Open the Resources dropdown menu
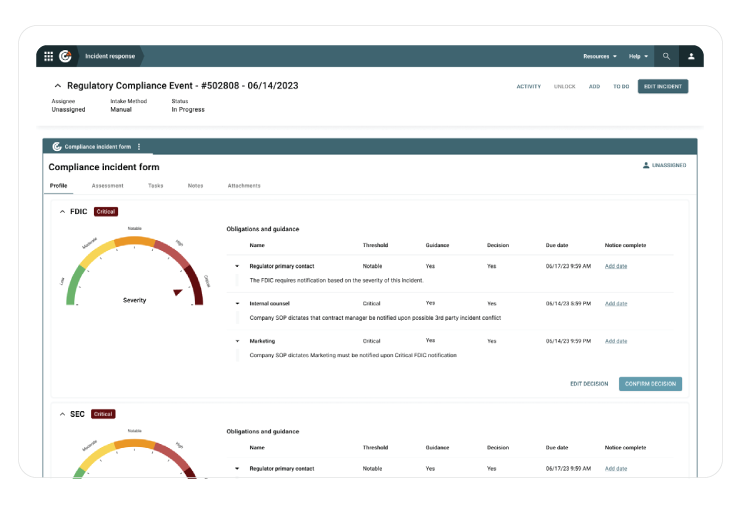Viewport: 741px width, 505px height. (x=600, y=56)
